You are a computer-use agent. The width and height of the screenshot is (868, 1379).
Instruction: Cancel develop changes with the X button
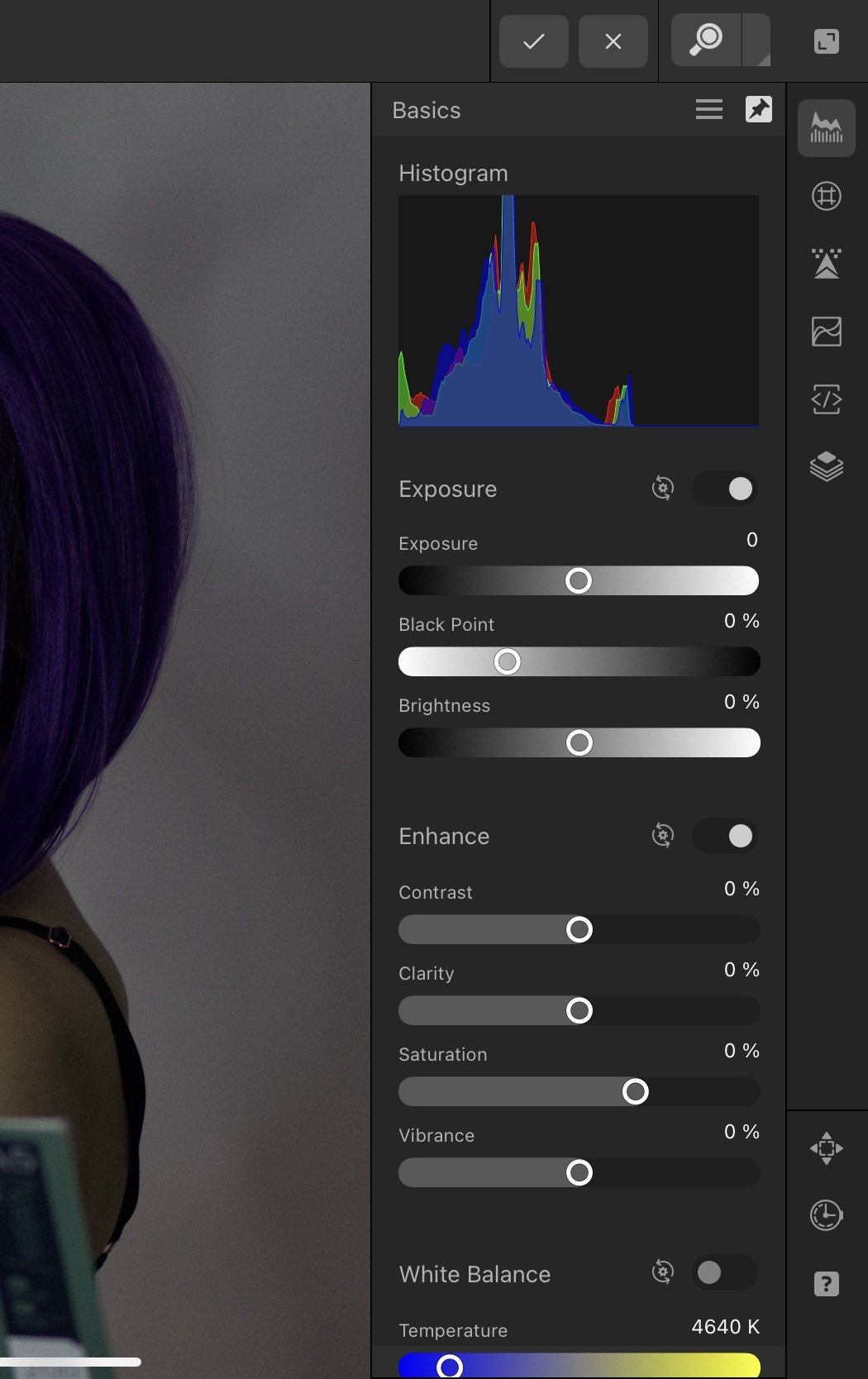click(613, 41)
